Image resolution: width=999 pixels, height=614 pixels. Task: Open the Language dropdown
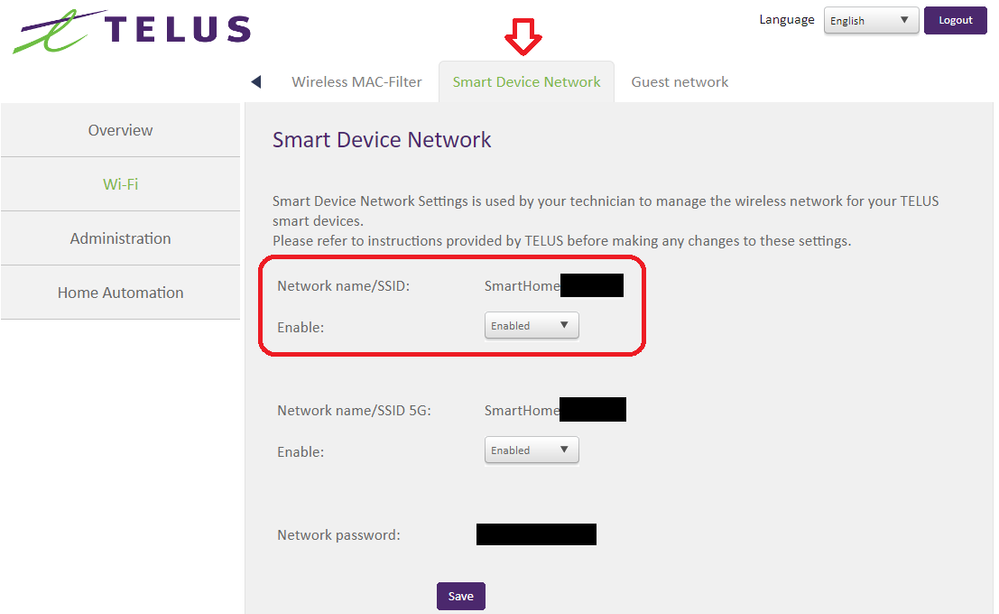tap(870, 21)
